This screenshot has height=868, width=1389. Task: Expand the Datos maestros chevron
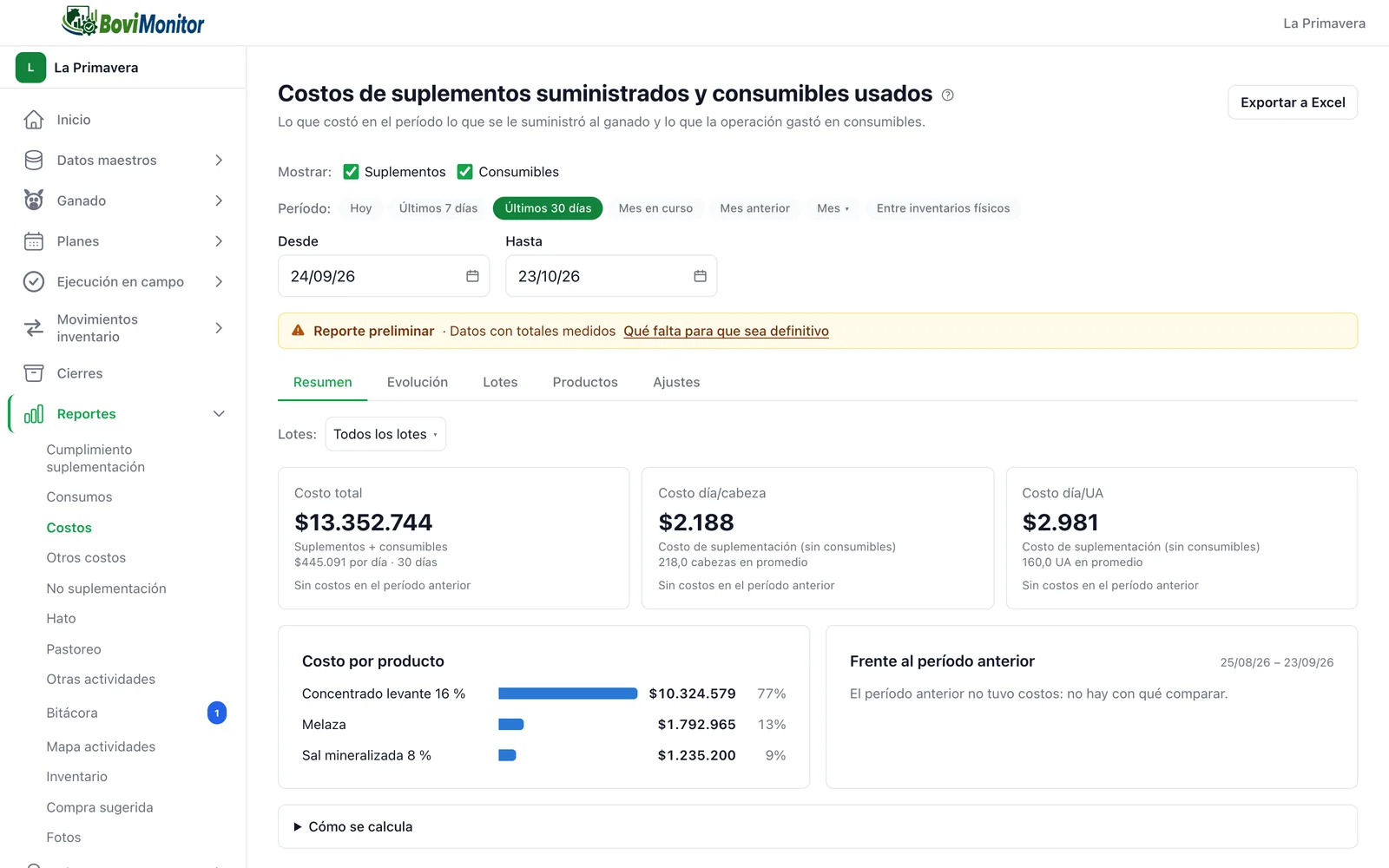pos(219,160)
